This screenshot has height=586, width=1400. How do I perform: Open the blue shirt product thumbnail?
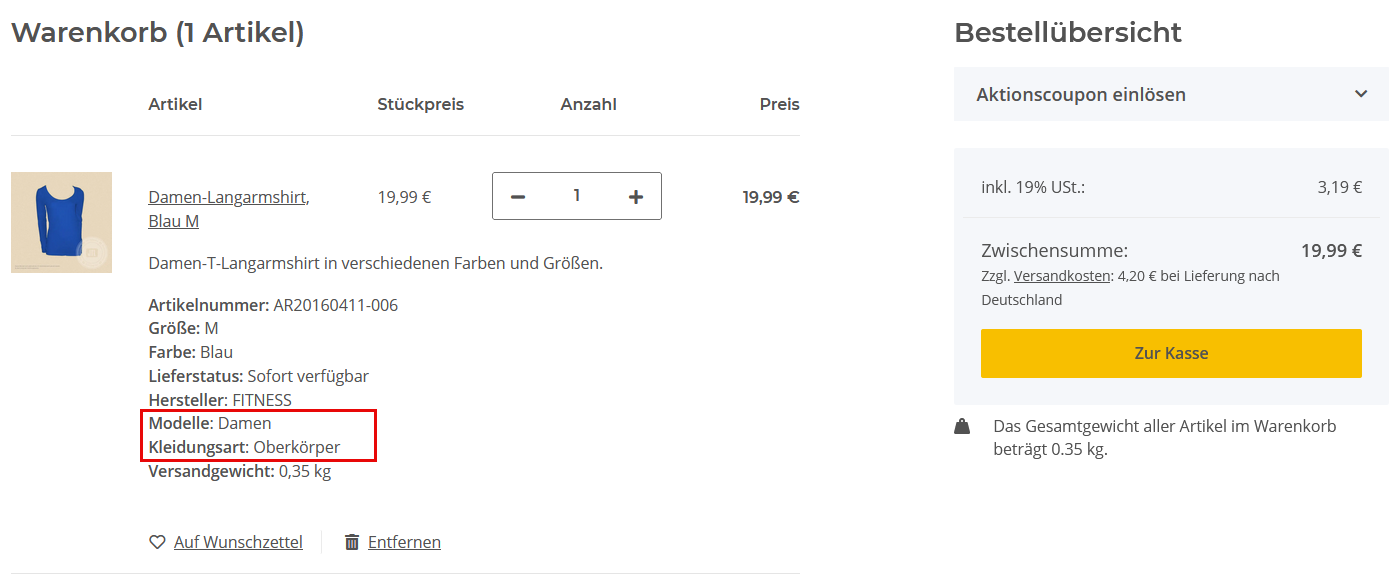pyautogui.click(x=61, y=222)
